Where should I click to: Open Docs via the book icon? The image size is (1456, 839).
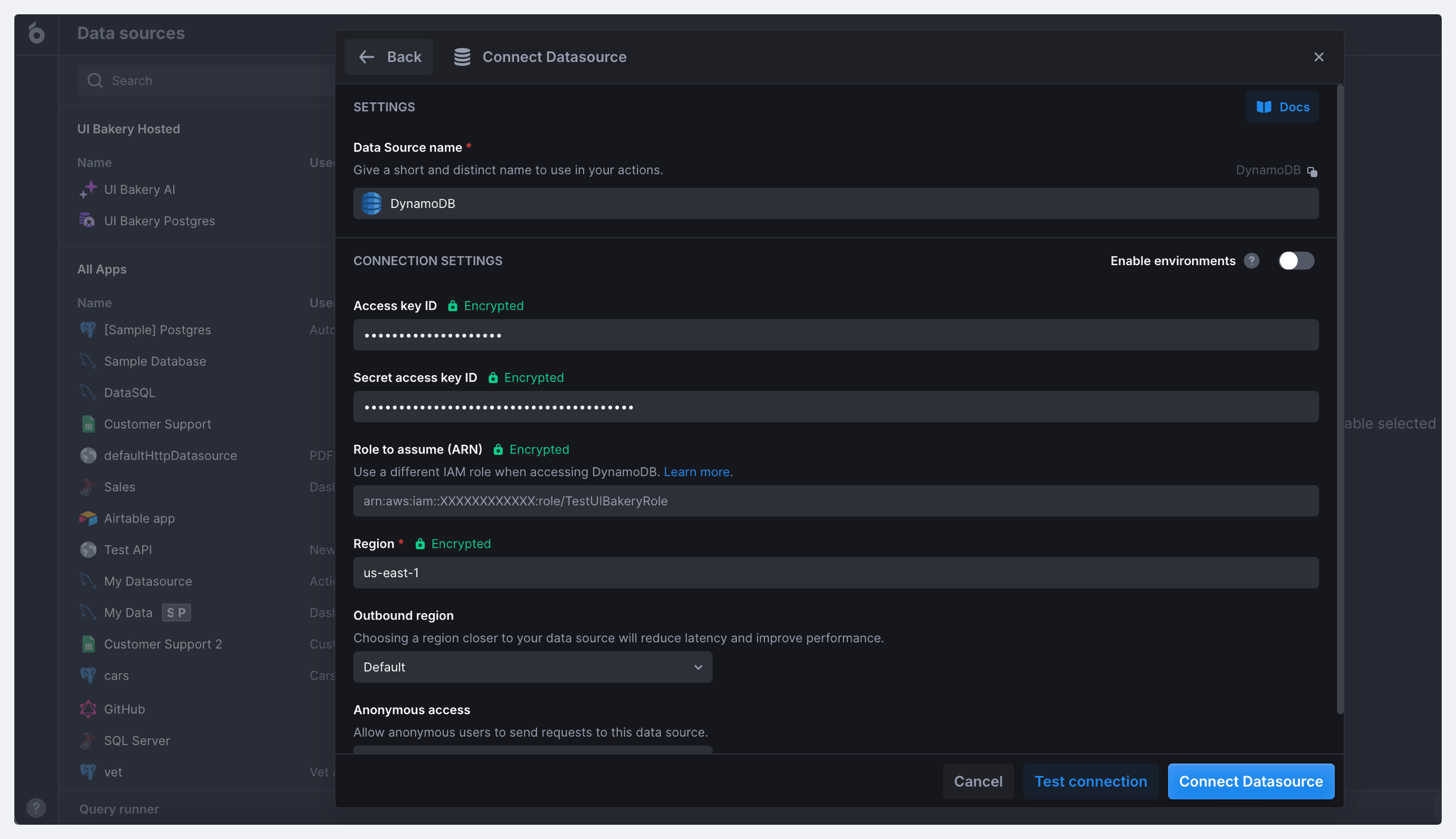(1264, 107)
